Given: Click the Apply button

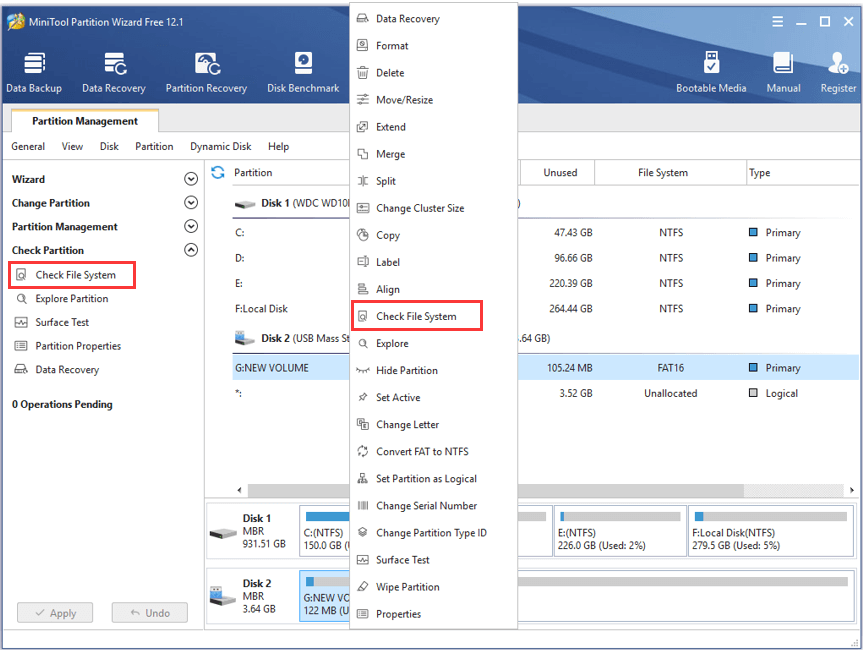Looking at the screenshot, I should (x=55, y=612).
